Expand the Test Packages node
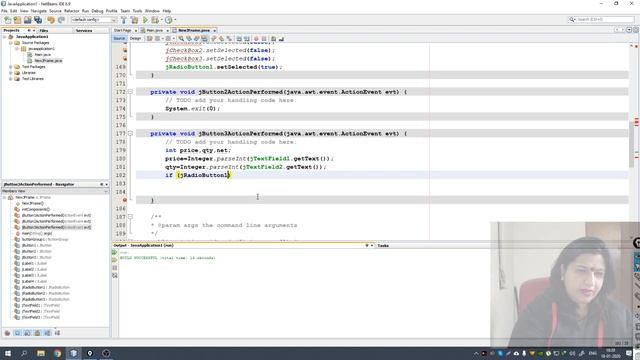 pyautogui.click(x=11, y=67)
